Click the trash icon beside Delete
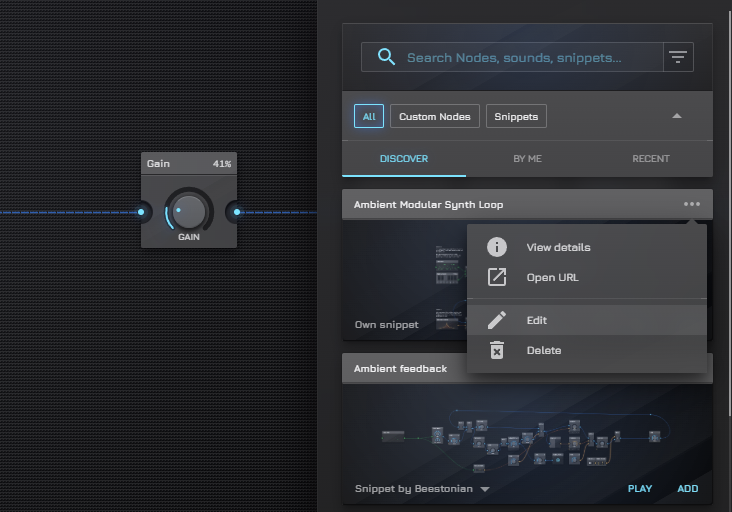 497,350
